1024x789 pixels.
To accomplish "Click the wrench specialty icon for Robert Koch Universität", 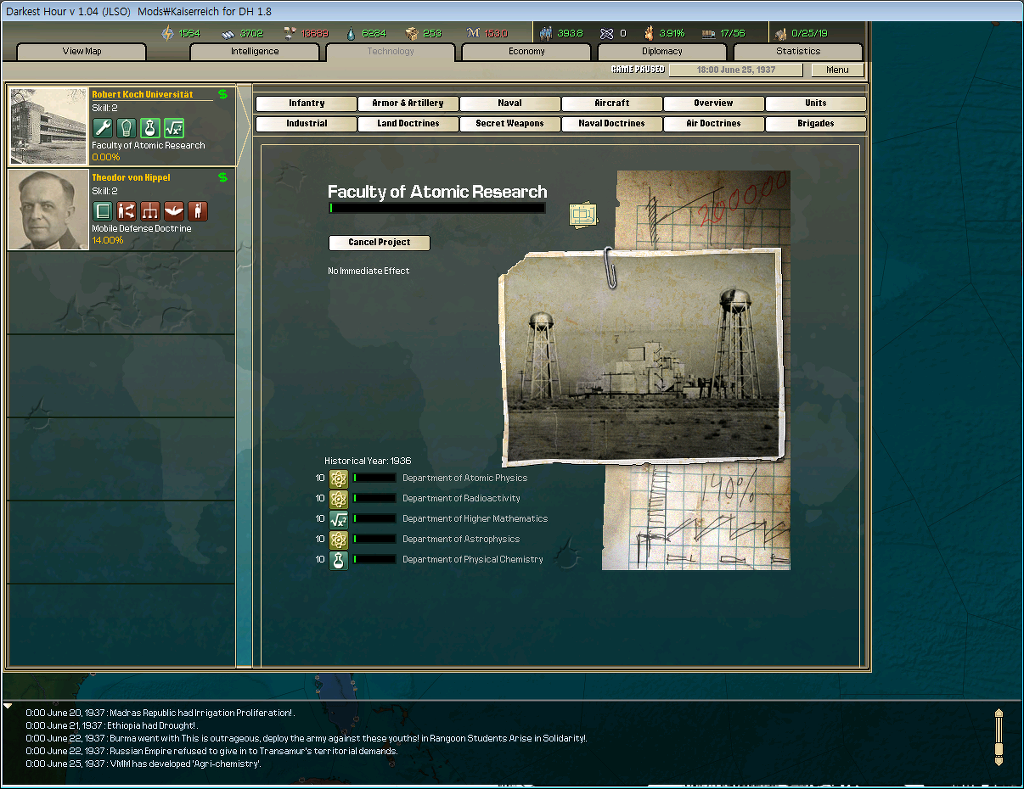I will click(x=102, y=128).
